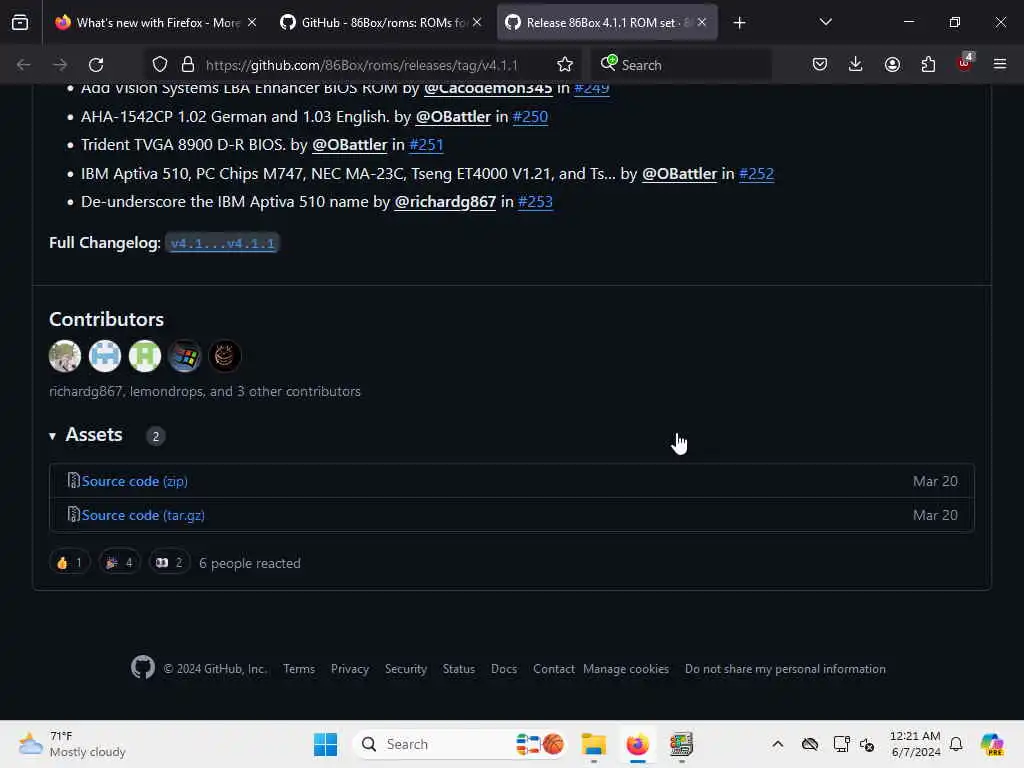This screenshot has height=768, width=1024.
Task: Go forward one page
Action: pos(59,65)
